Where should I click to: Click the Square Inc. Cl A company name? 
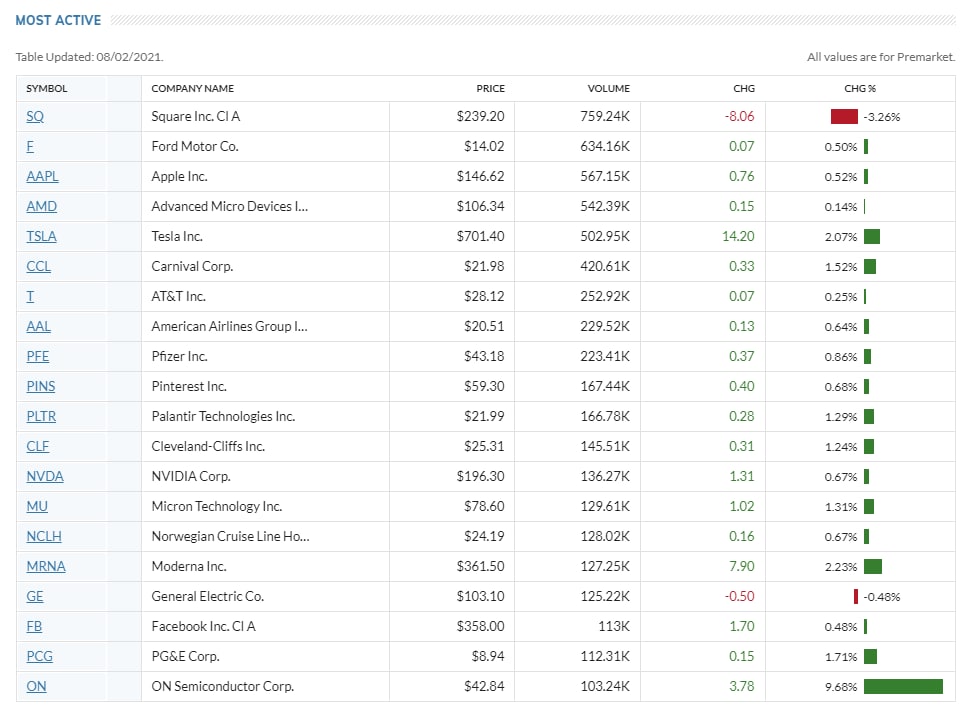[196, 116]
